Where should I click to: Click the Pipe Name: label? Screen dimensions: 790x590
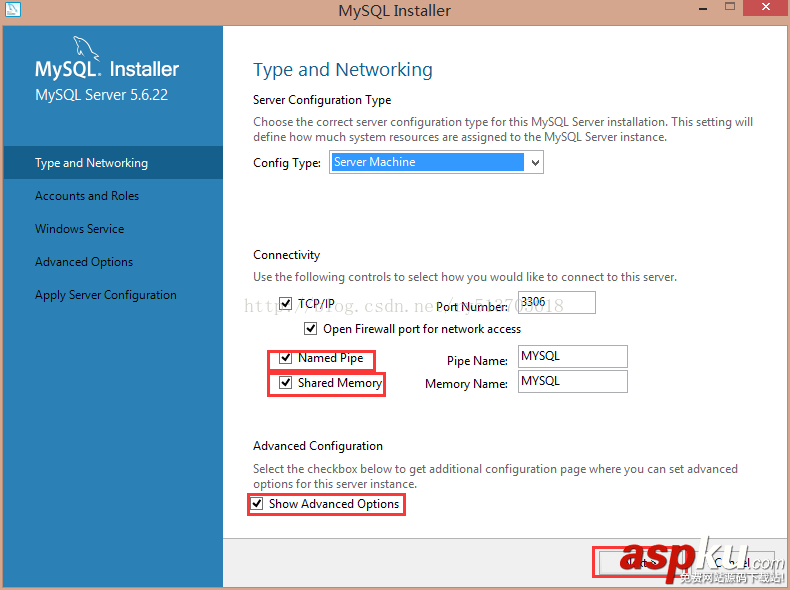pyautogui.click(x=477, y=361)
